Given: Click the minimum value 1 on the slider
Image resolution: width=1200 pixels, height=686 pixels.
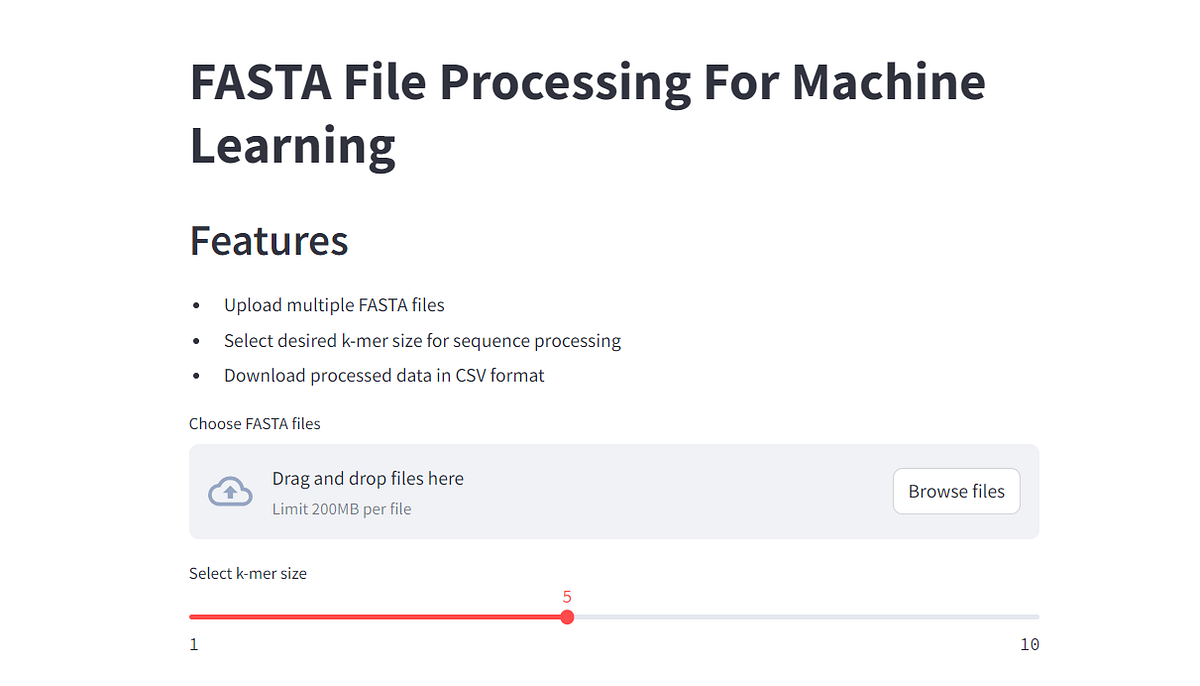Looking at the screenshot, I should (x=193, y=644).
